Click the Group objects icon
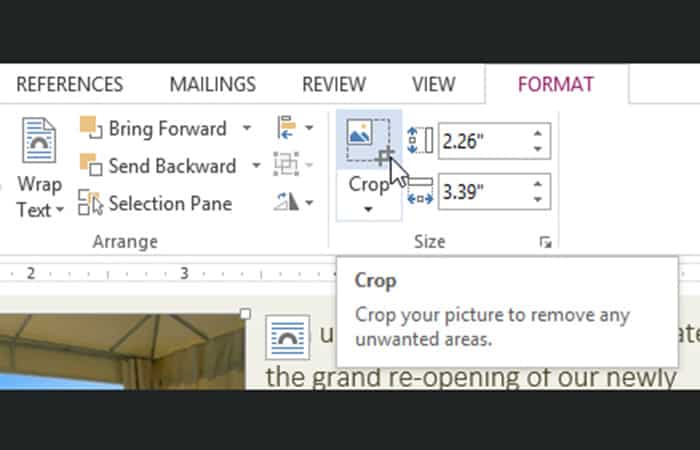The image size is (700, 450). click(x=285, y=166)
